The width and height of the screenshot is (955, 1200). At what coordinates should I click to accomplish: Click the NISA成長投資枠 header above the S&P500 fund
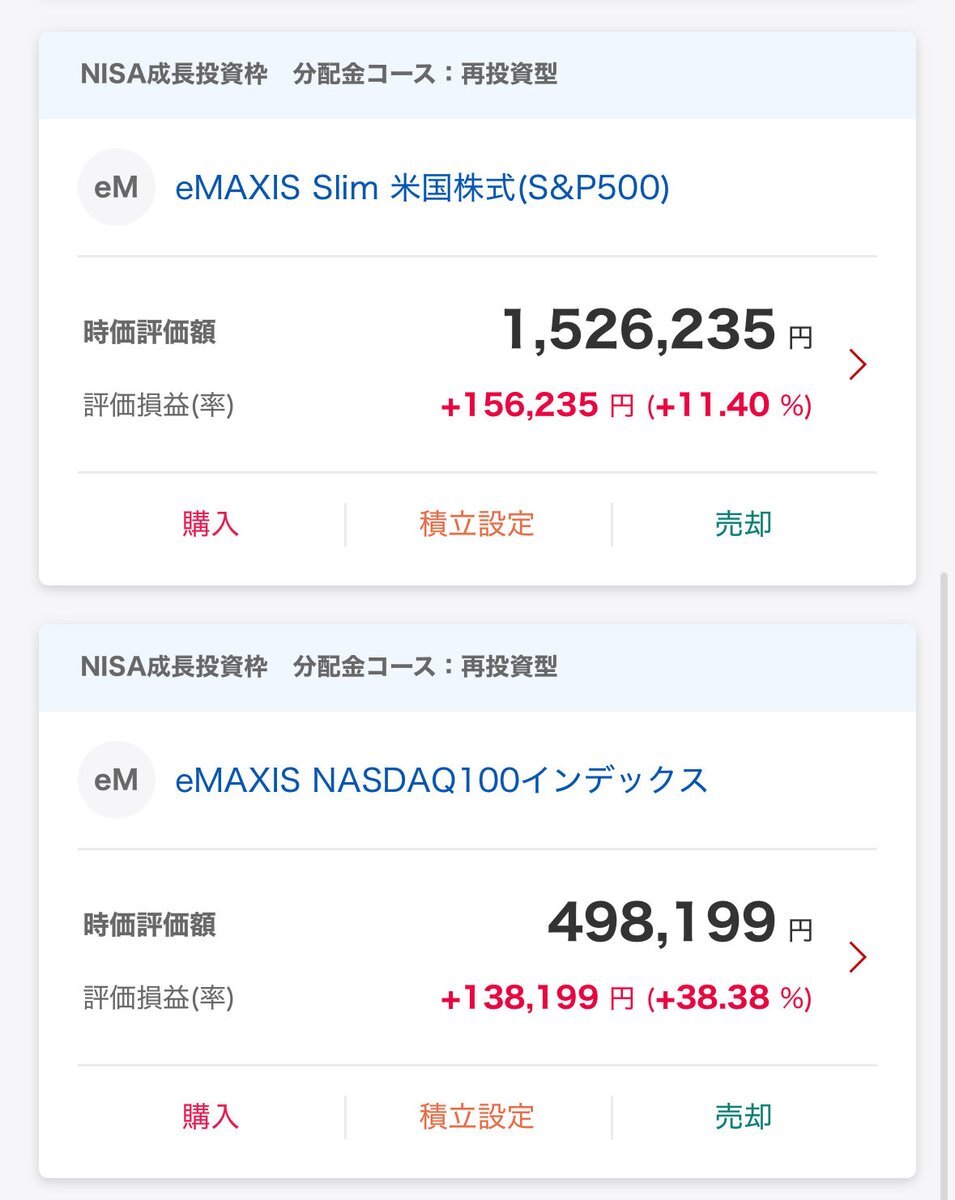[x=174, y=75]
